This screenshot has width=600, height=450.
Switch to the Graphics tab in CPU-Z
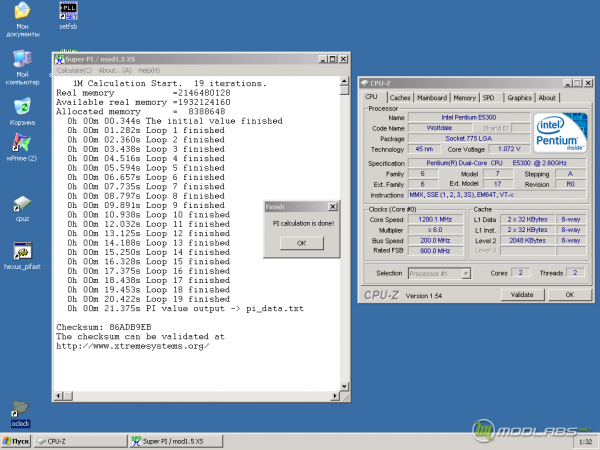[x=519, y=98]
